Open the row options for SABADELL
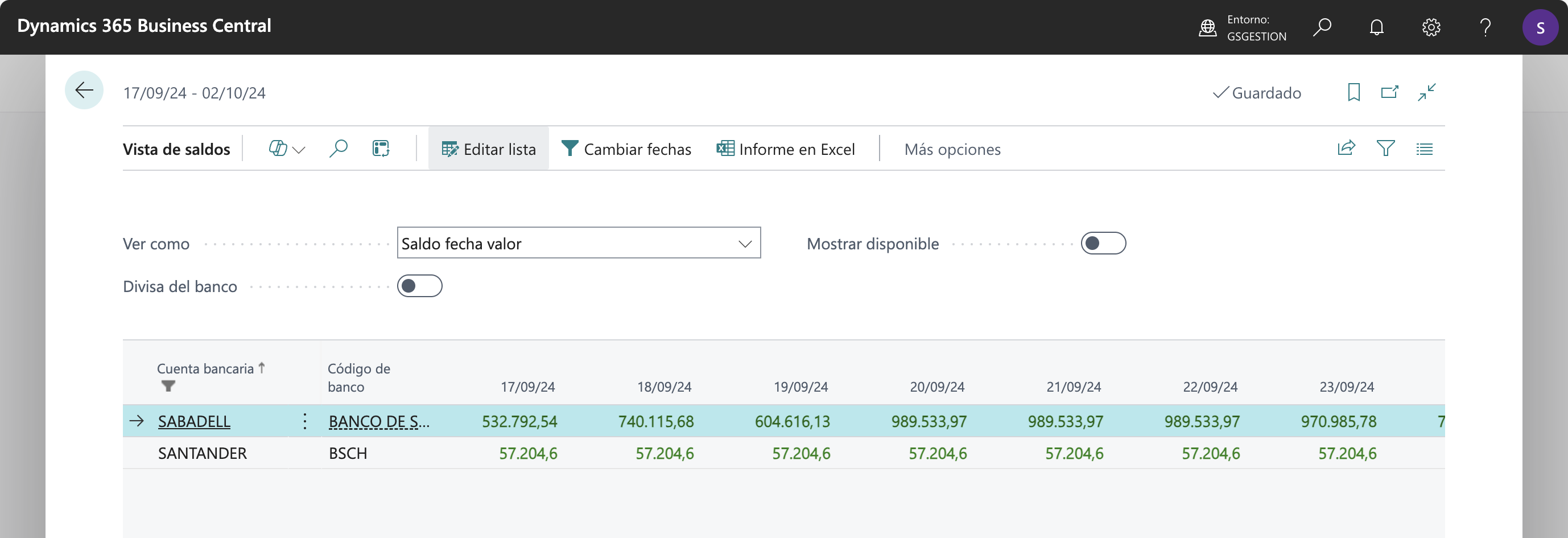The width and height of the screenshot is (1568, 538). pyautogui.click(x=305, y=421)
